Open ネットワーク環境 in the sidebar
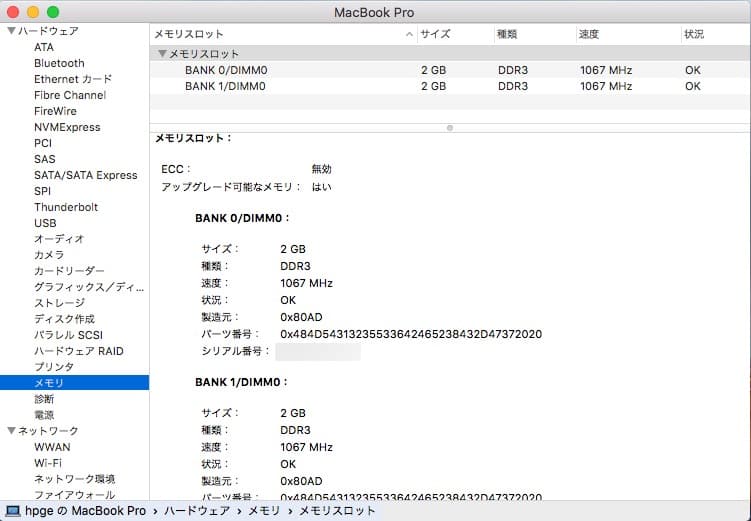This screenshot has width=751, height=521. point(74,479)
